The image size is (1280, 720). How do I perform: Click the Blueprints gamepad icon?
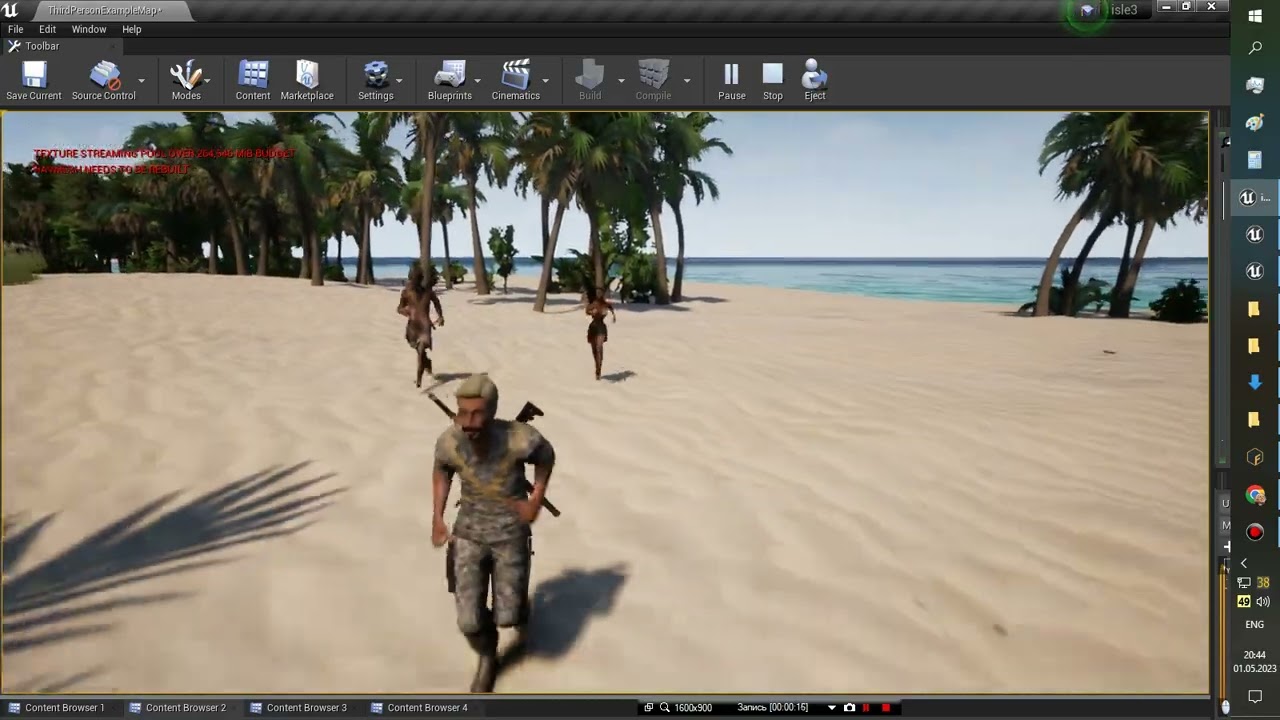click(450, 80)
